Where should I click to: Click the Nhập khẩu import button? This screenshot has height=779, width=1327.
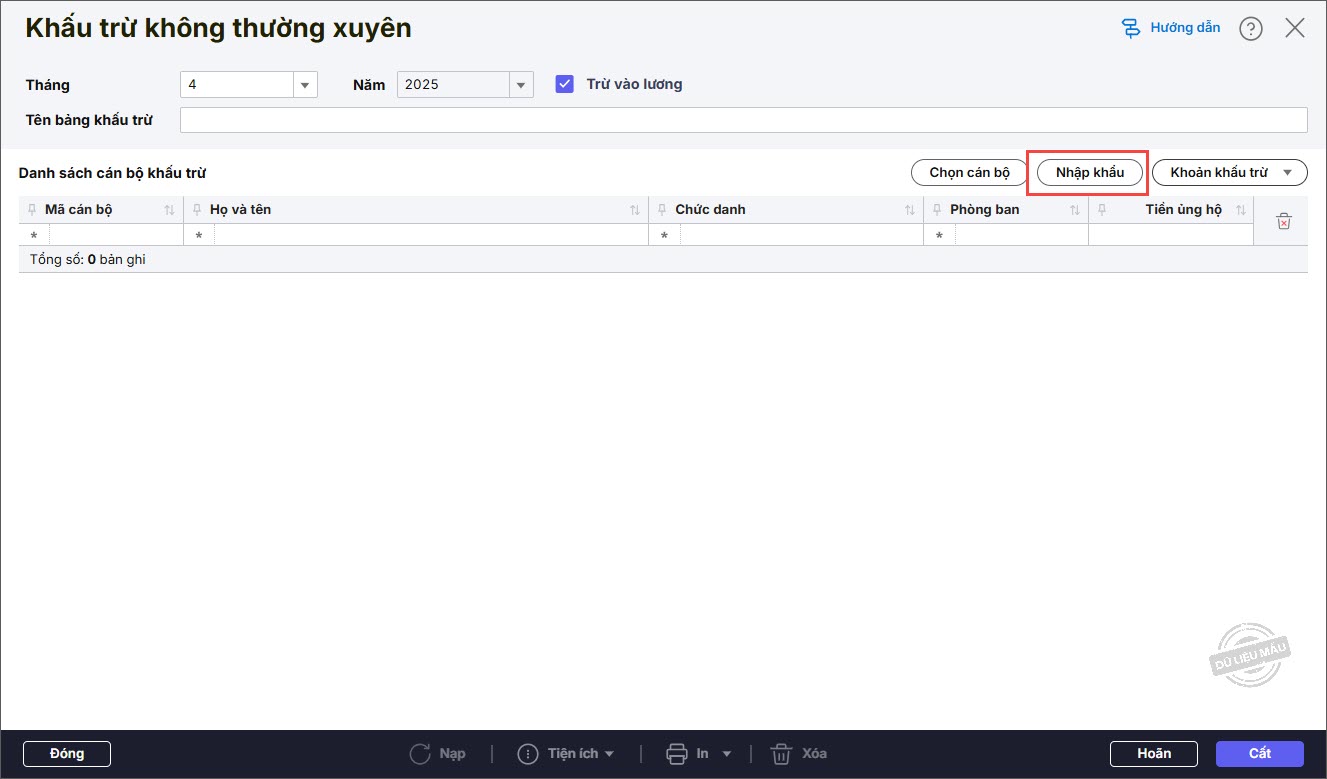tap(1089, 173)
